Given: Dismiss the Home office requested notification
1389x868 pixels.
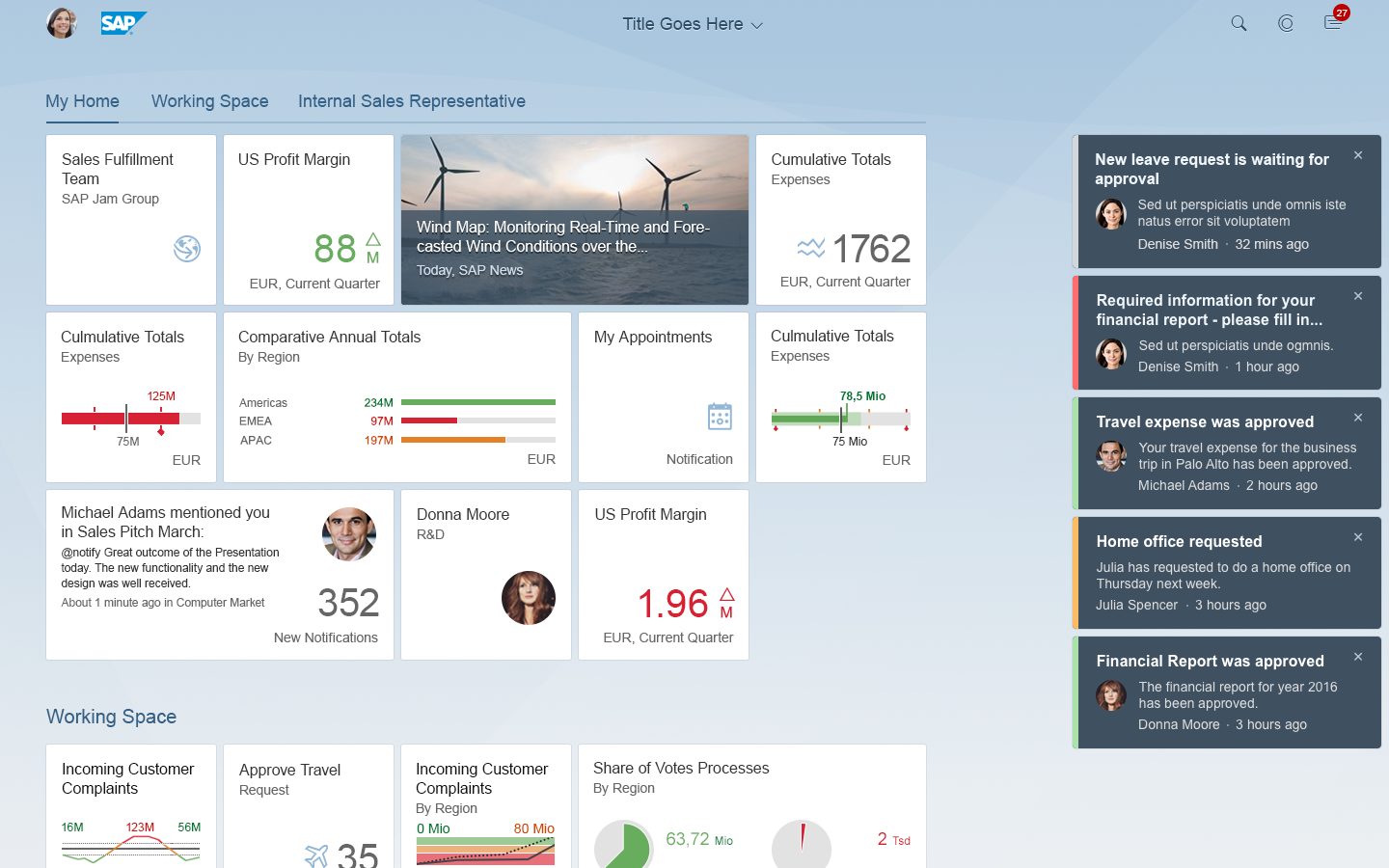Looking at the screenshot, I should tap(1358, 537).
